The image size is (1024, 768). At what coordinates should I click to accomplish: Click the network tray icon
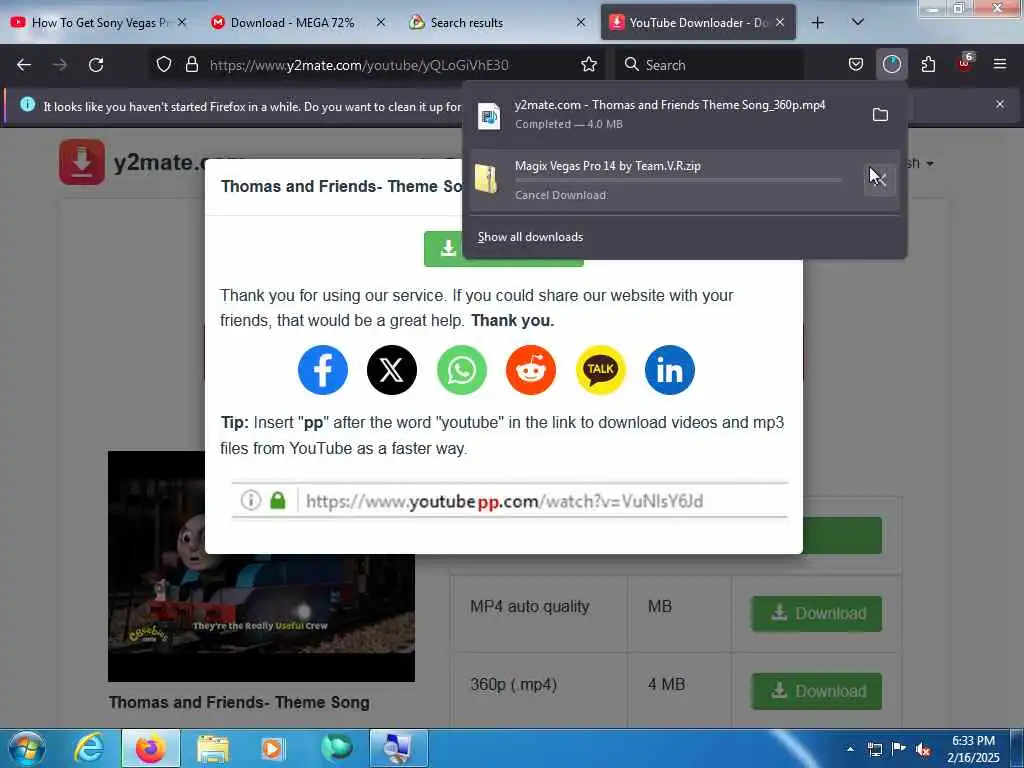[x=875, y=750]
